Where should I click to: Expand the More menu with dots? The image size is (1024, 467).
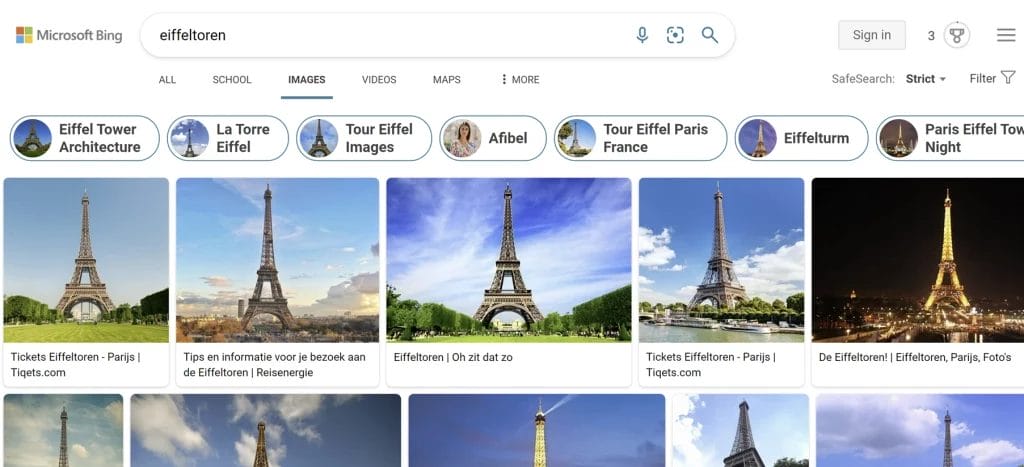tap(520, 80)
